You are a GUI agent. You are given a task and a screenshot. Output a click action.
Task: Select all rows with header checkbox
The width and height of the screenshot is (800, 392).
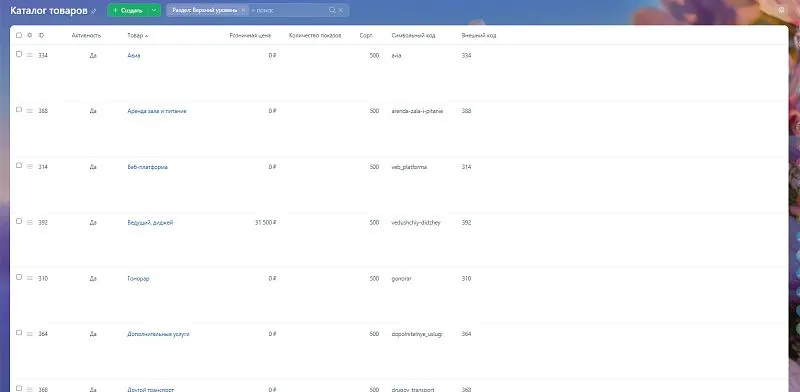point(19,35)
